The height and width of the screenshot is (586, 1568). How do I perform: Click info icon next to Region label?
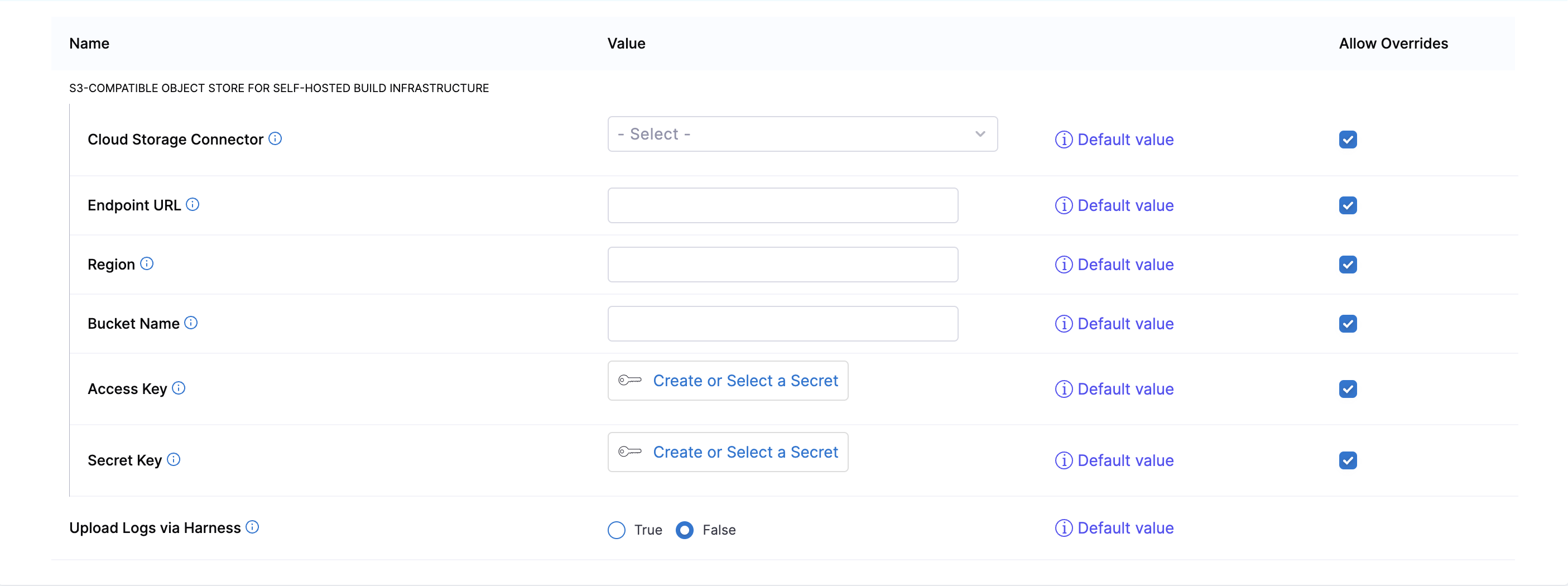tap(147, 263)
